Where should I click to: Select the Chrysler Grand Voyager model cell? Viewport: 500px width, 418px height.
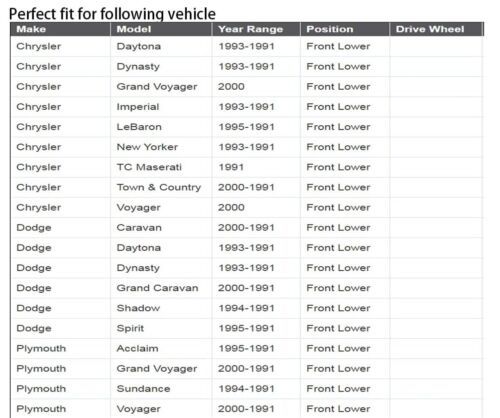[161, 87]
